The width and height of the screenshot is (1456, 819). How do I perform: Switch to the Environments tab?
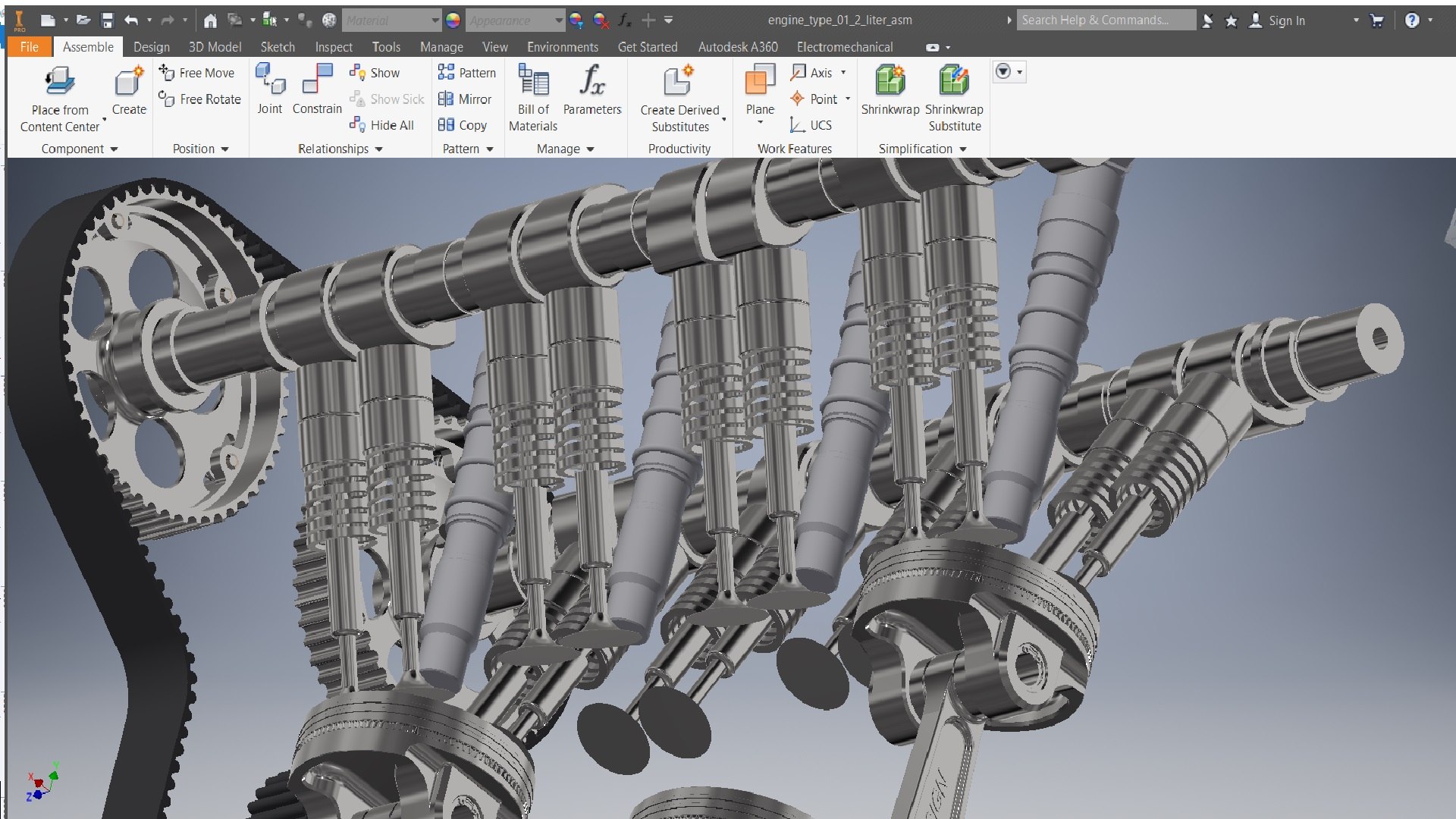(563, 47)
